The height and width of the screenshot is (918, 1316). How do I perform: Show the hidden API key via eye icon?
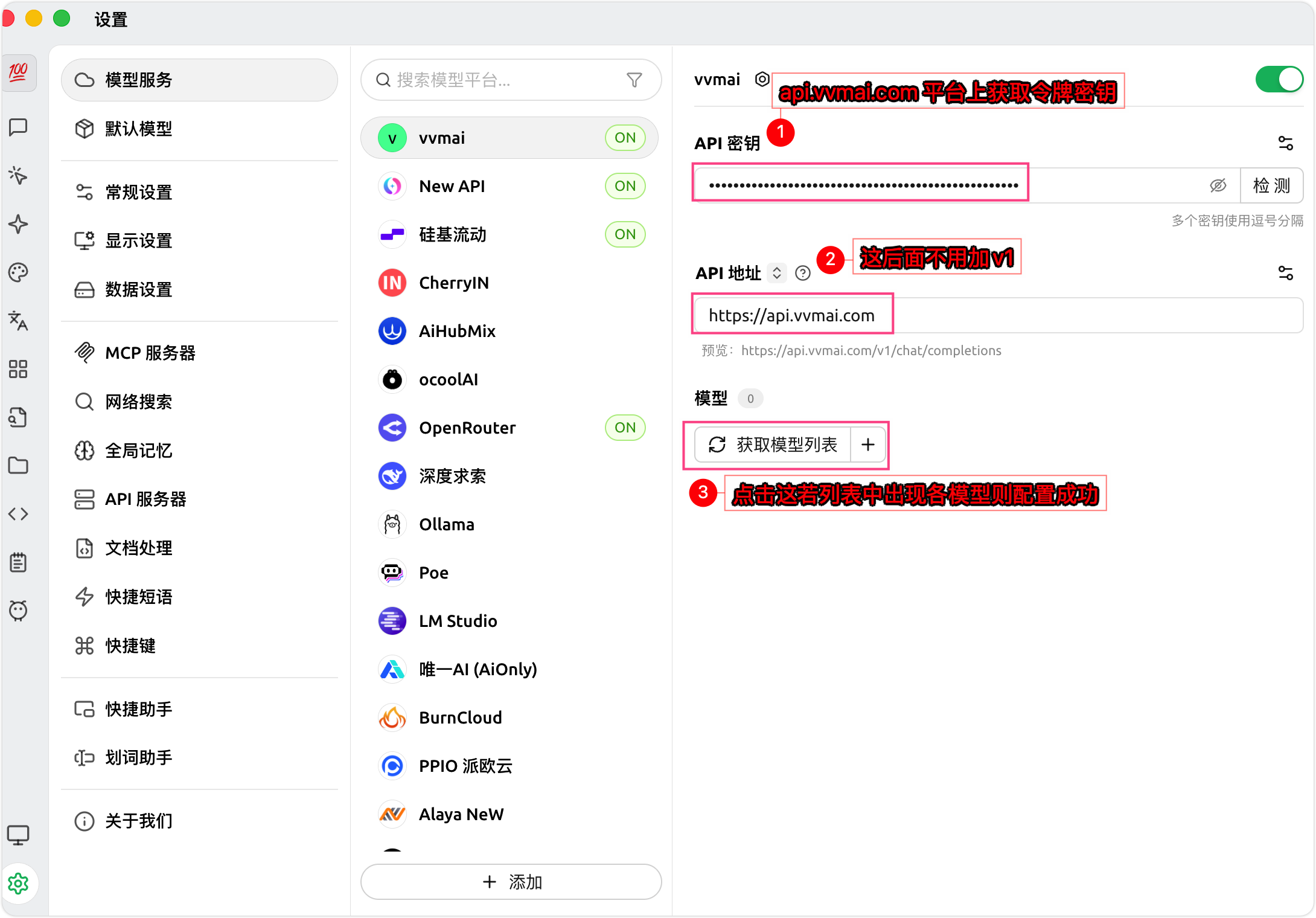pos(1218,185)
